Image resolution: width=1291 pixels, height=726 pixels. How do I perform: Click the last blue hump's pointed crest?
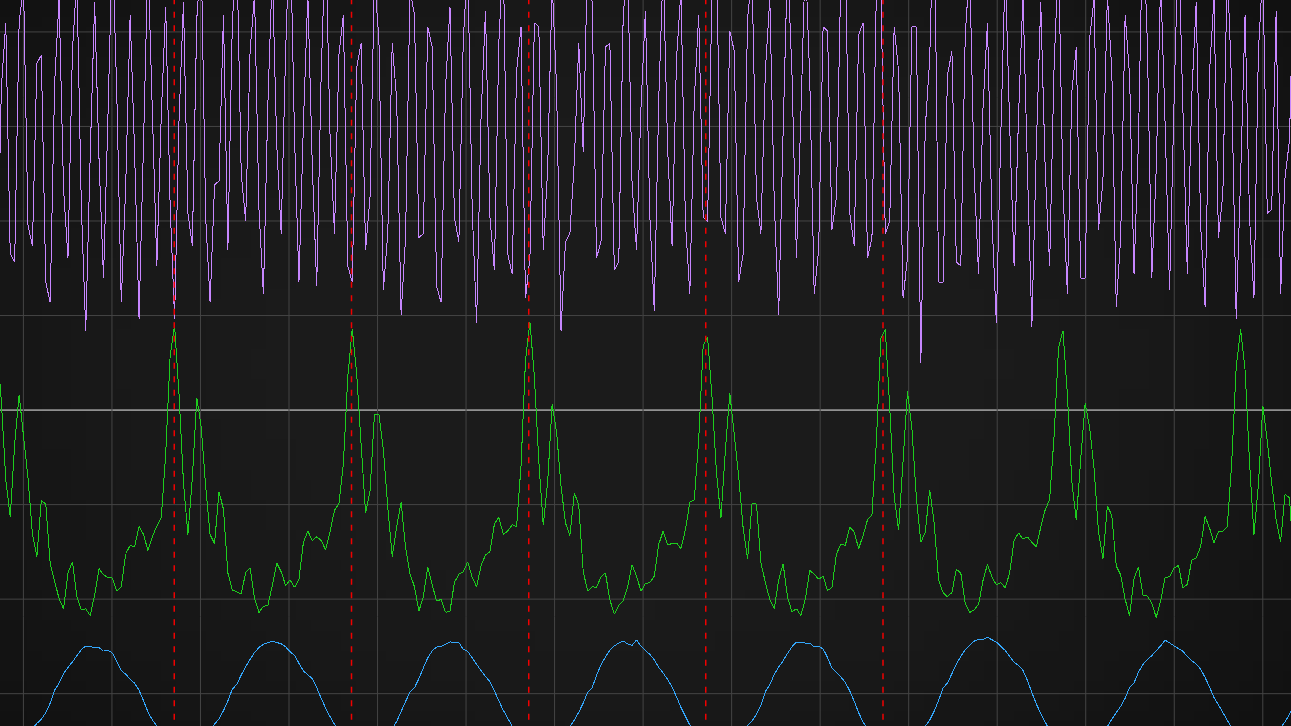coord(1165,640)
